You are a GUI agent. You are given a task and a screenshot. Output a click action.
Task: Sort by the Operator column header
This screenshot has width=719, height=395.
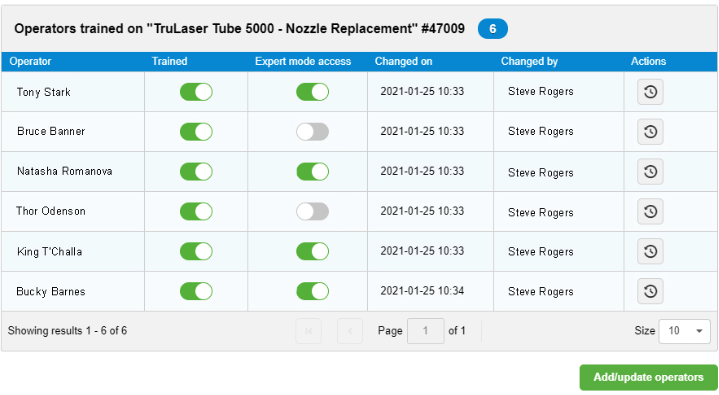tap(30, 61)
